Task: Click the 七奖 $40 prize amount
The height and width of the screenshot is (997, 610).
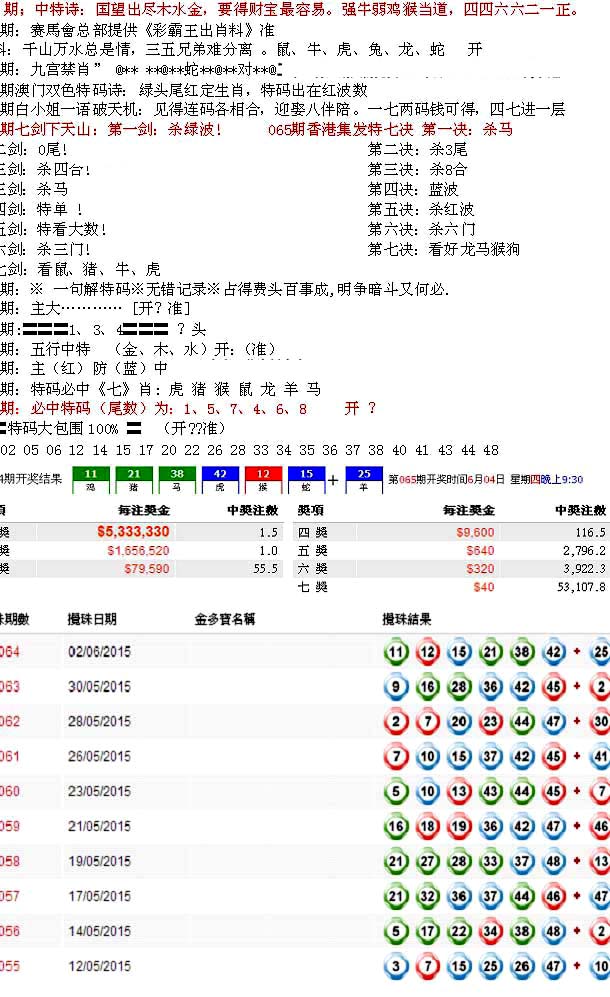Action: click(x=484, y=587)
